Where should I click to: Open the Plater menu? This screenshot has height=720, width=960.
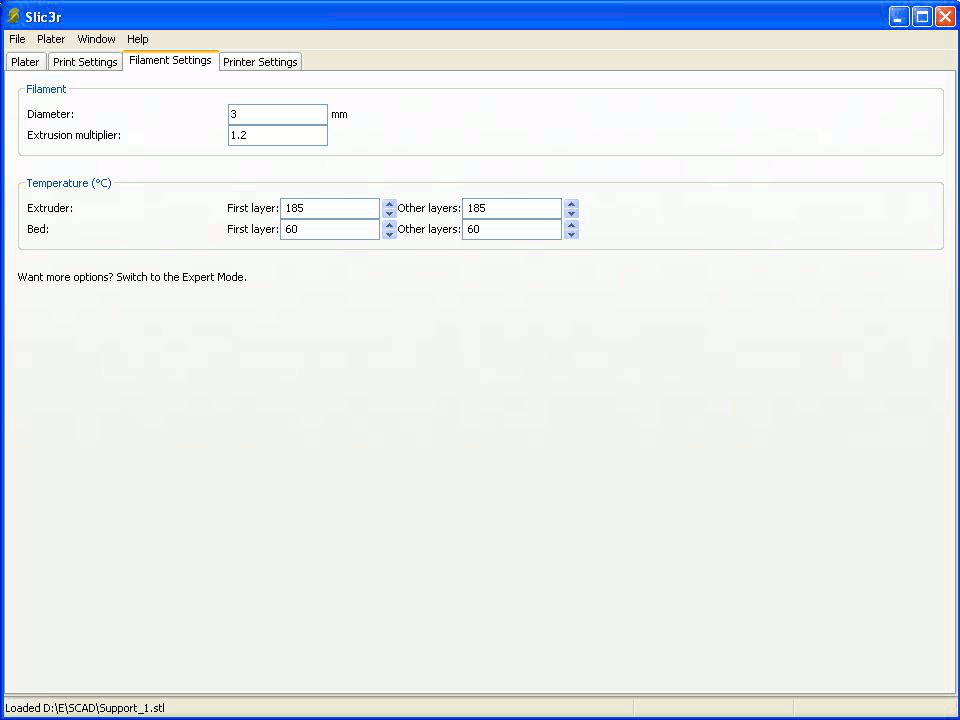pos(51,39)
